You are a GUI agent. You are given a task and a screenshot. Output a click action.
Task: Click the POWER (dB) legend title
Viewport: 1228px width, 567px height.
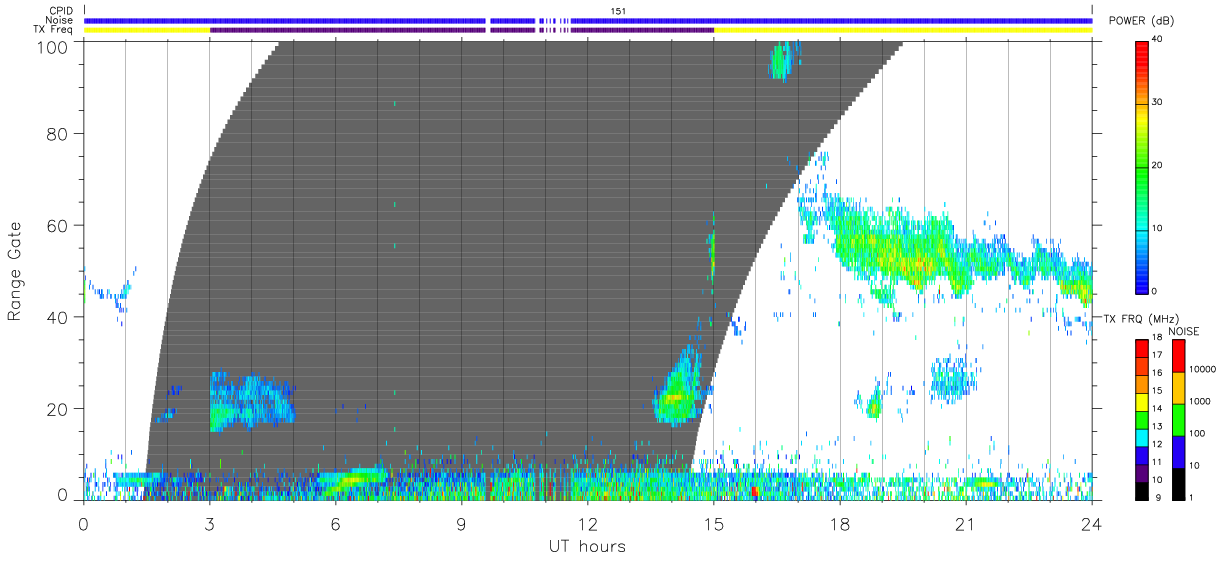coord(1141,21)
